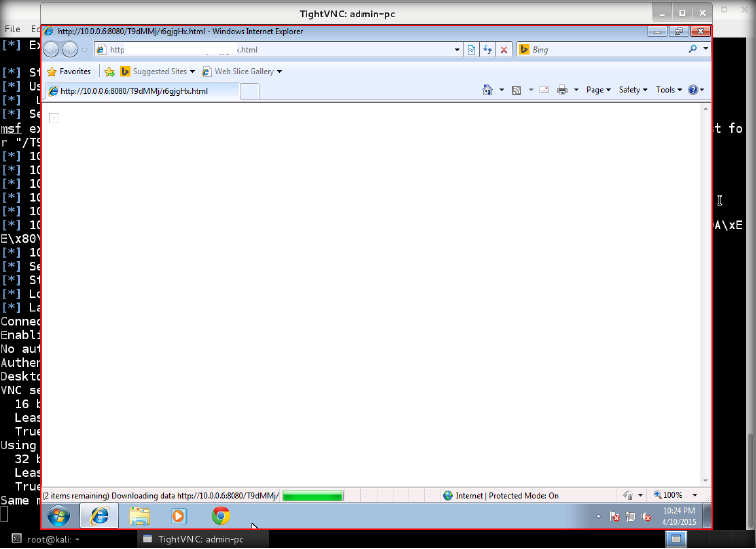
Task: Click the volume muted tray icon
Action: pyautogui.click(x=647, y=517)
